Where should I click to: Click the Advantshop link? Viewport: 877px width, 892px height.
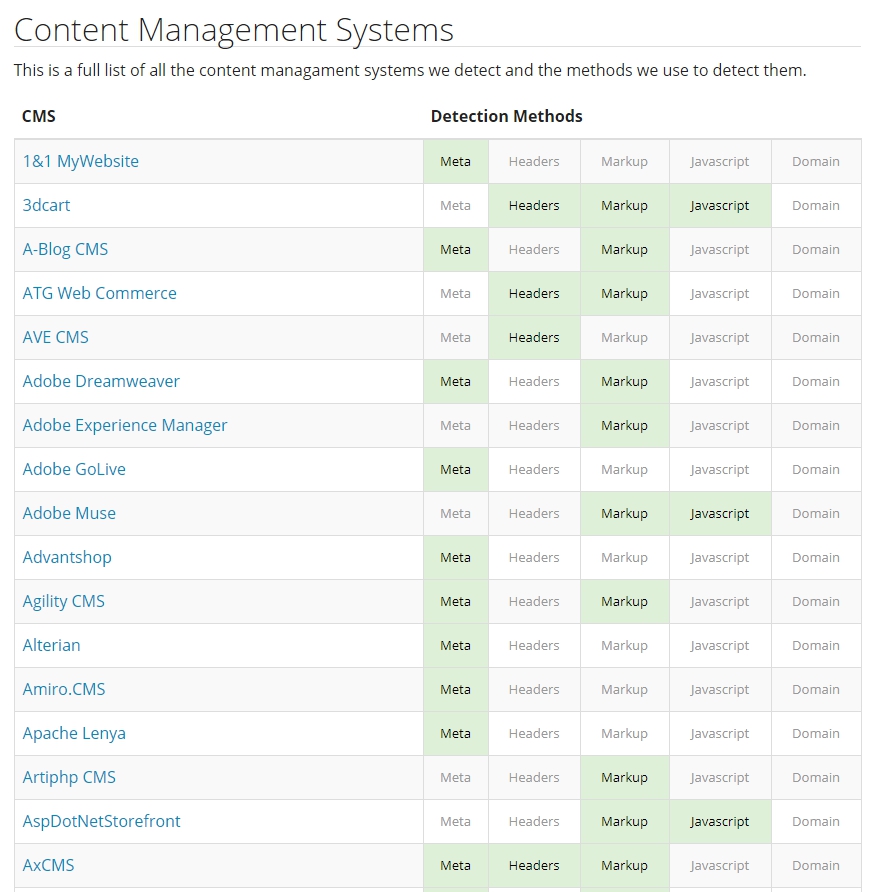(67, 558)
